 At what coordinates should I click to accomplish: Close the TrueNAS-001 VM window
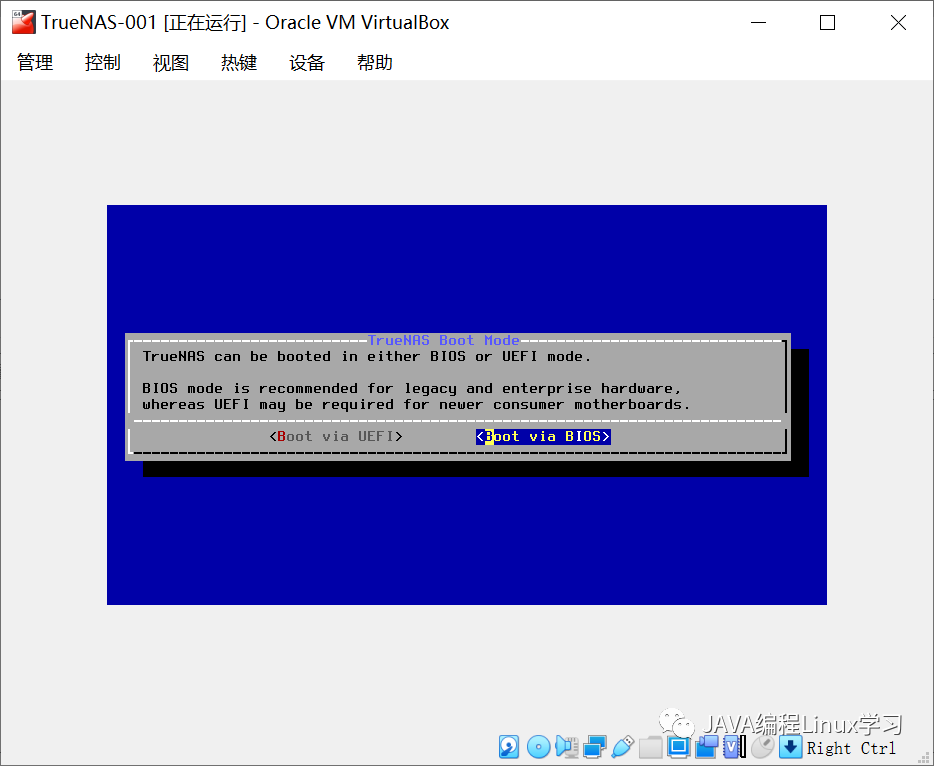click(x=898, y=23)
